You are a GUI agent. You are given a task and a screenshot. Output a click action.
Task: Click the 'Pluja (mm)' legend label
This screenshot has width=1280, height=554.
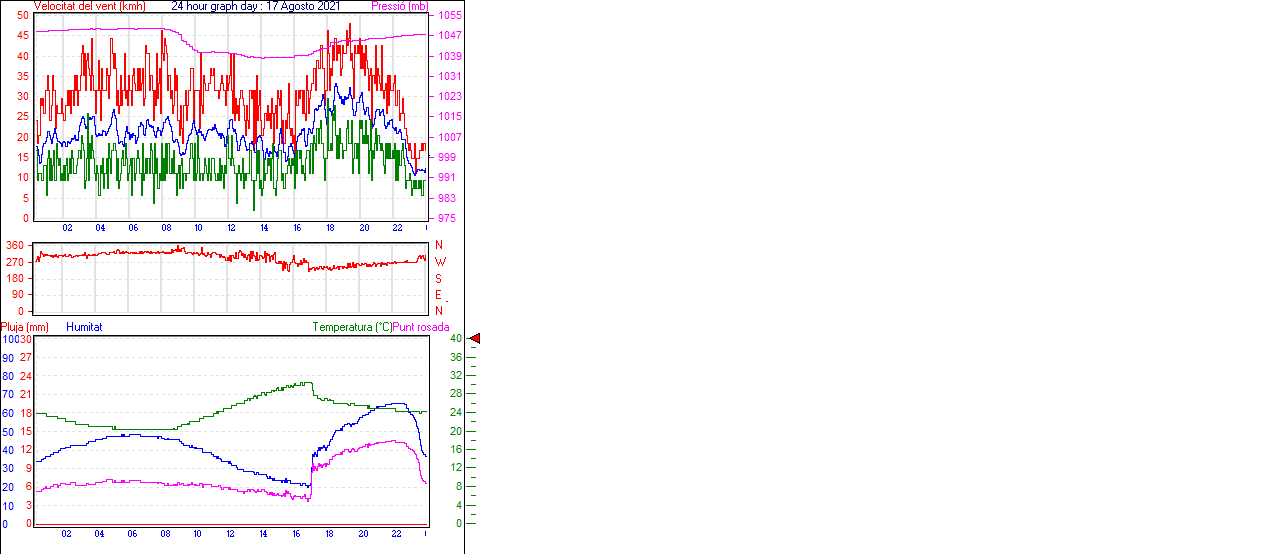pos(24,327)
